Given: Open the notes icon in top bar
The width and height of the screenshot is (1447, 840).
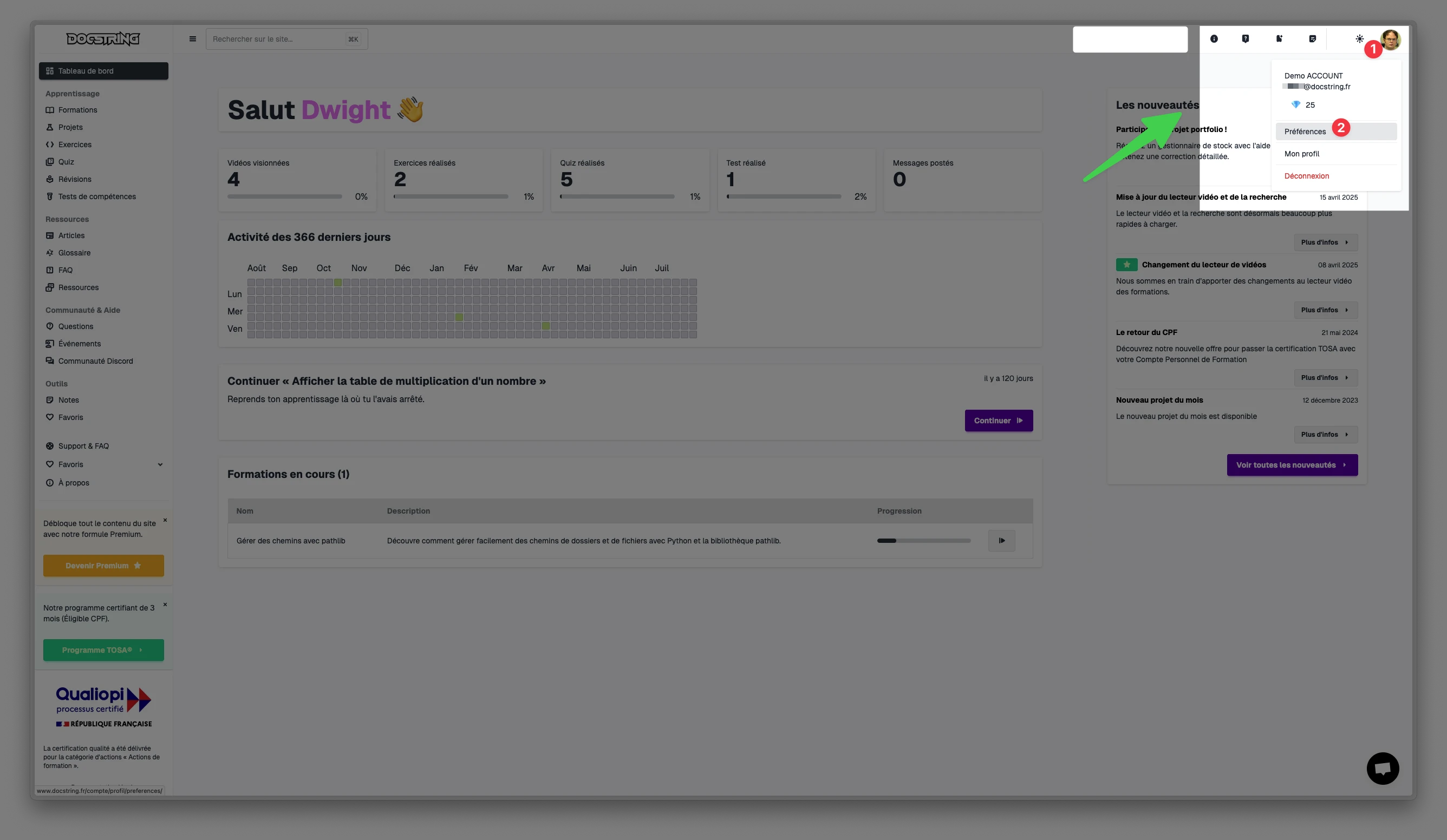Looking at the screenshot, I should point(1312,39).
